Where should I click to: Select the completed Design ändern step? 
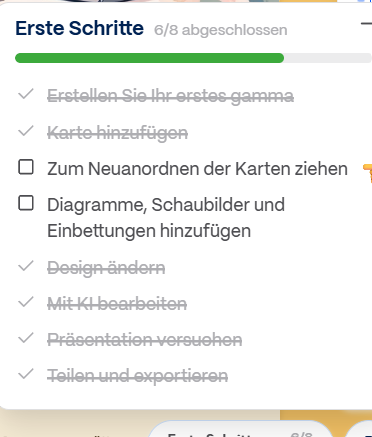click(x=106, y=267)
